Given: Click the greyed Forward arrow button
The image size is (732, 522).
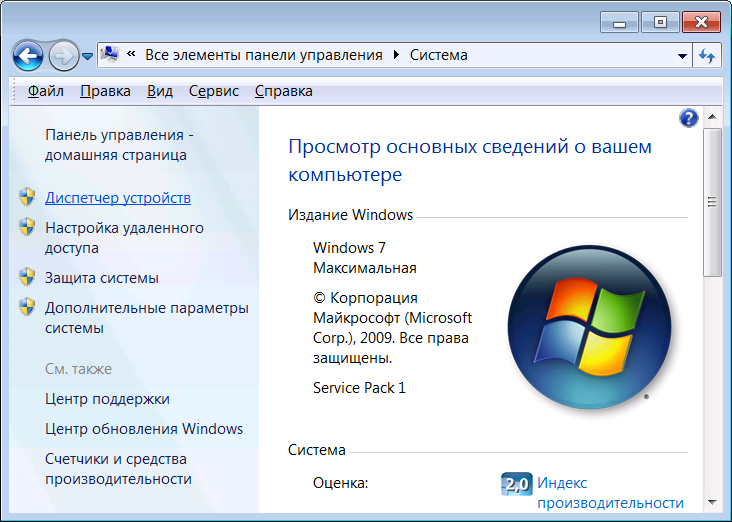Looking at the screenshot, I should [x=63, y=56].
